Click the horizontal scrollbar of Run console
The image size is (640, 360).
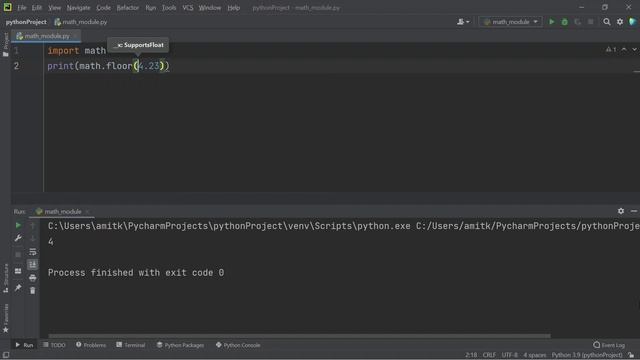point(299,336)
